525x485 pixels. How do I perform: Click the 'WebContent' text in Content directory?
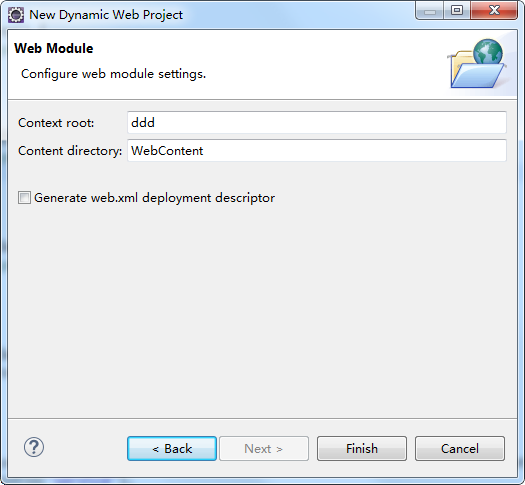tap(167, 151)
